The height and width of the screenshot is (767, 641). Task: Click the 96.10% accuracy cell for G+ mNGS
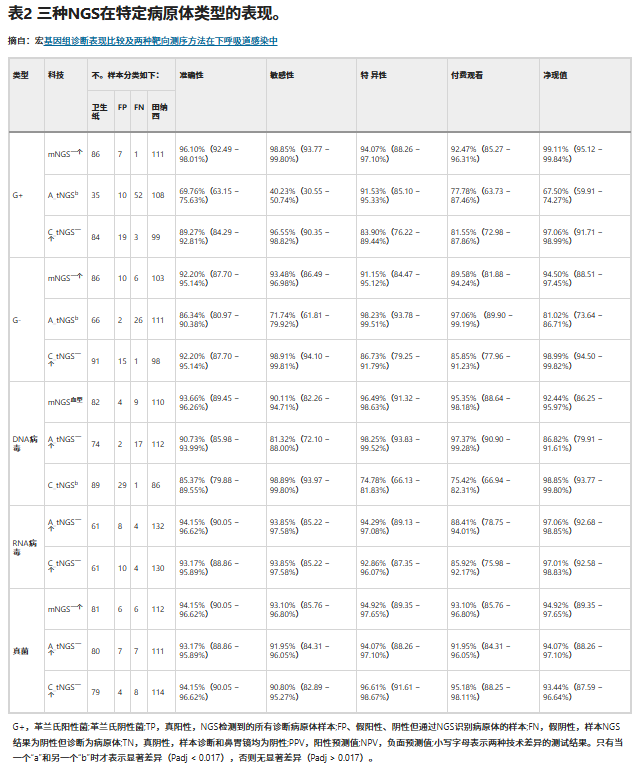tap(218, 153)
